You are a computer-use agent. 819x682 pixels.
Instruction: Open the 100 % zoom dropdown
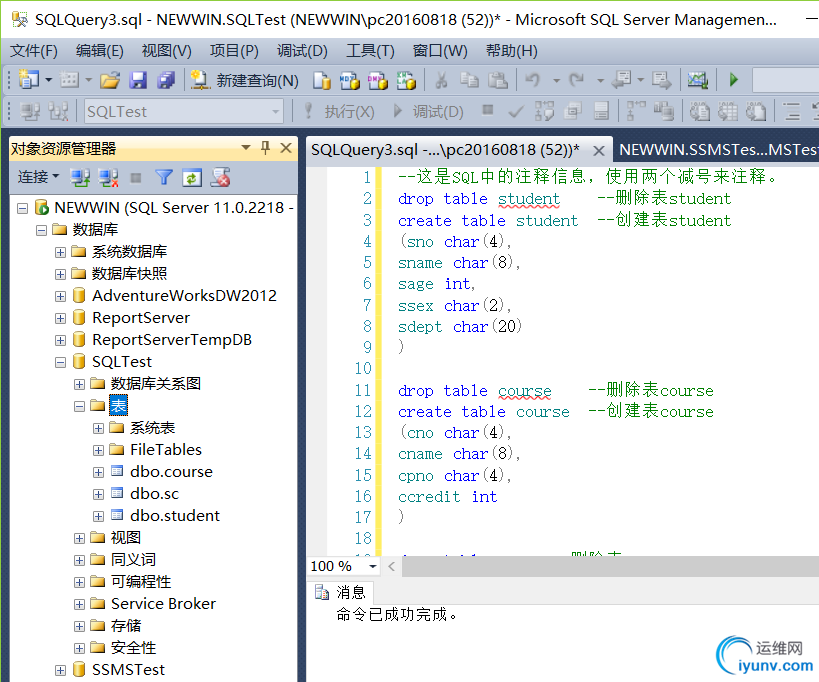tap(372, 566)
